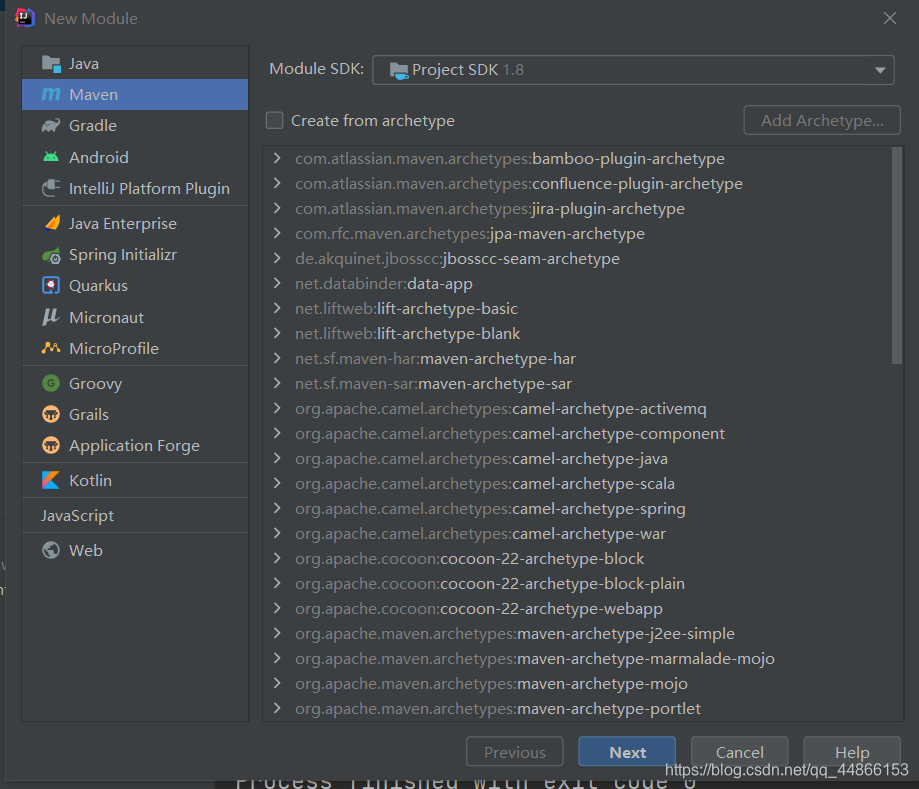The width and height of the screenshot is (919, 789).
Task: Click the archetype list vertical scrollbar
Action: click(897, 256)
